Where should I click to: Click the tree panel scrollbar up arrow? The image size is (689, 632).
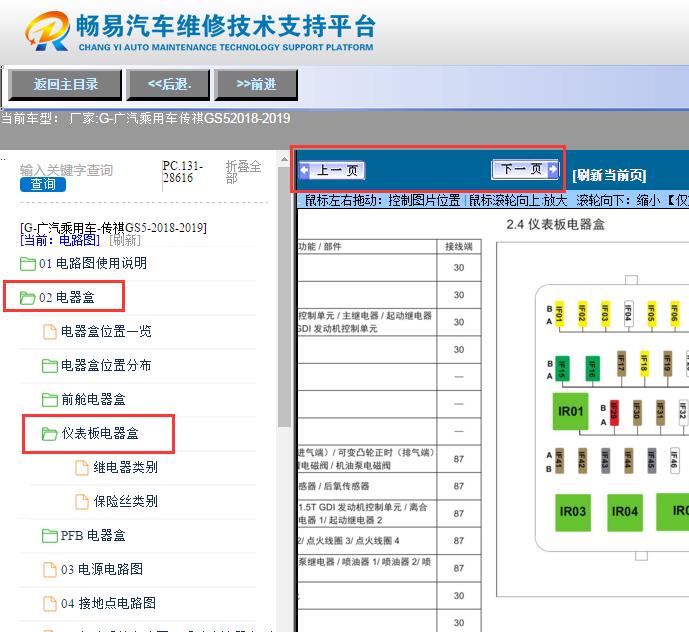pos(284,159)
